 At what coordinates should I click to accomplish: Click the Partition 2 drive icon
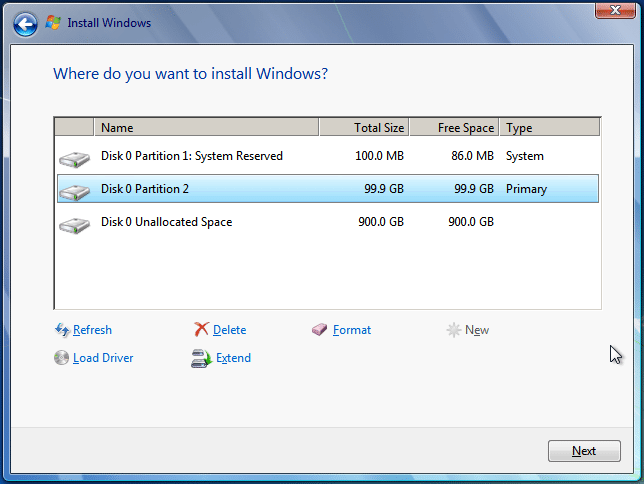74,192
